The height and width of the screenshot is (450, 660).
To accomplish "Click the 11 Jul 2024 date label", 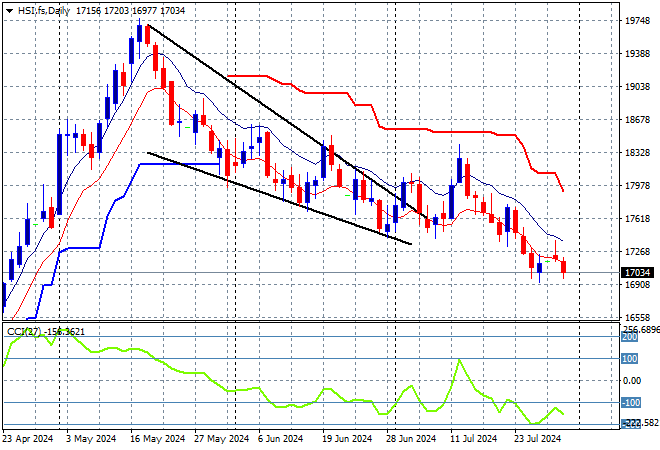I will coord(474,439).
